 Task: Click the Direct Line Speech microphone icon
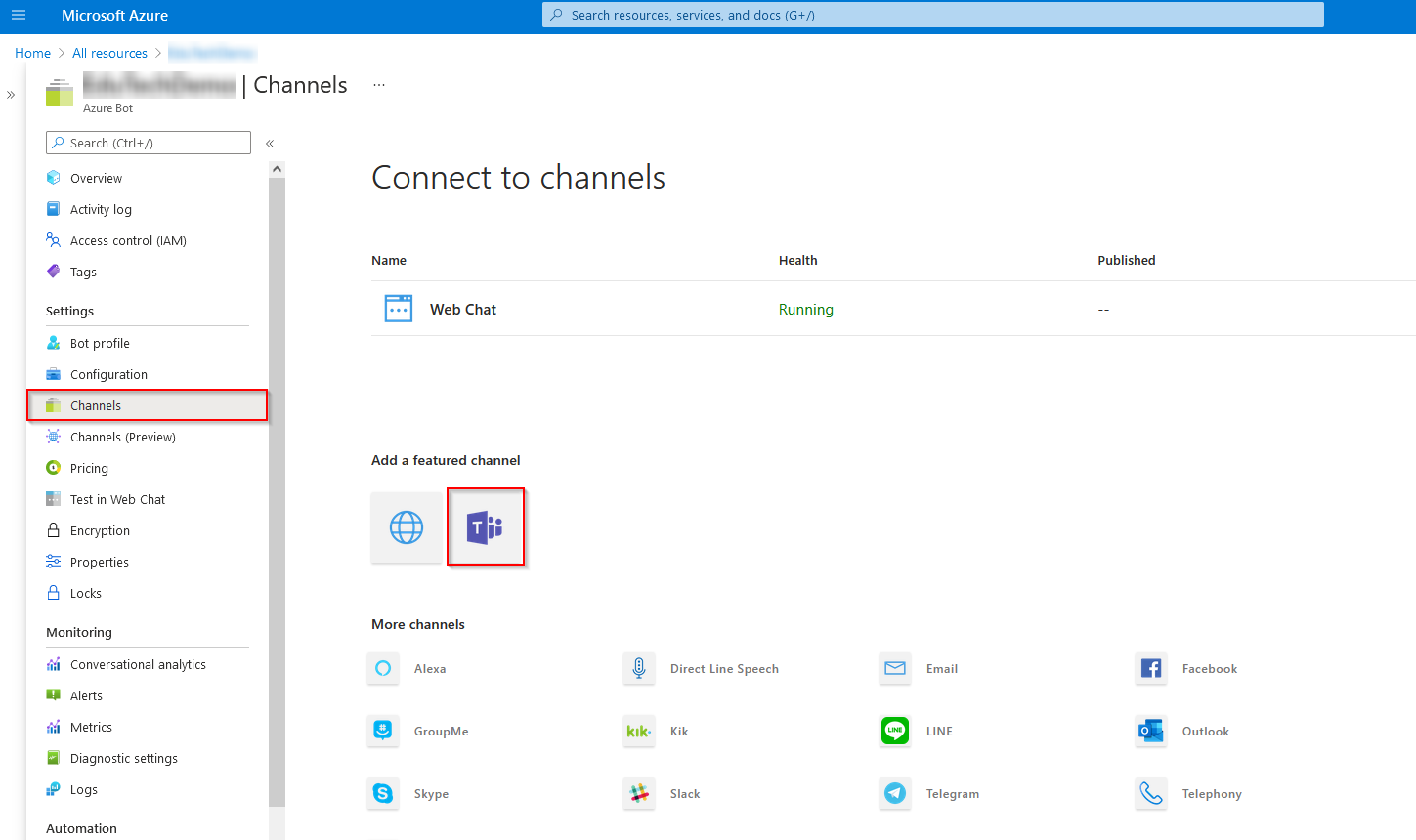(639, 668)
